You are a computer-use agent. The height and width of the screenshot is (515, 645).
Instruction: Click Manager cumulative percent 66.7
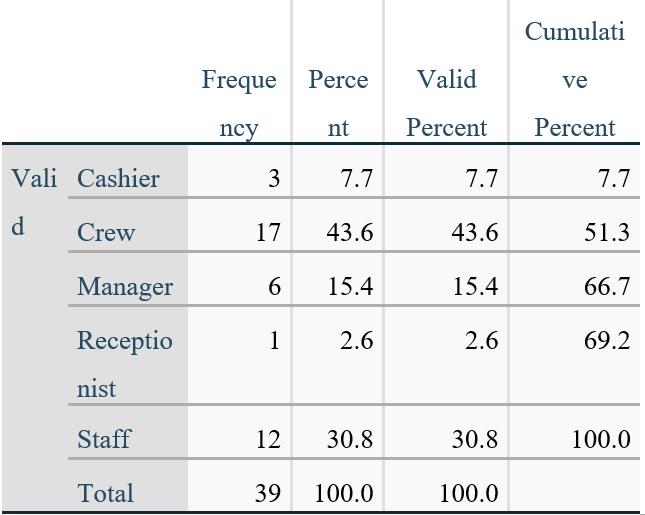pyautogui.click(x=607, y=287)
